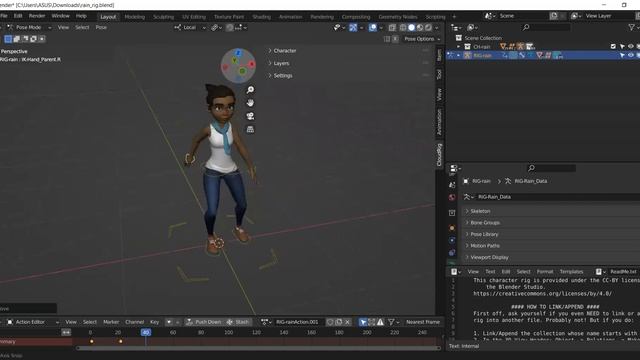Image resolution: width=640 pixels, height=360 pixels.
Task: Toggle only show selected arrow icon
Action: (363, 322)
